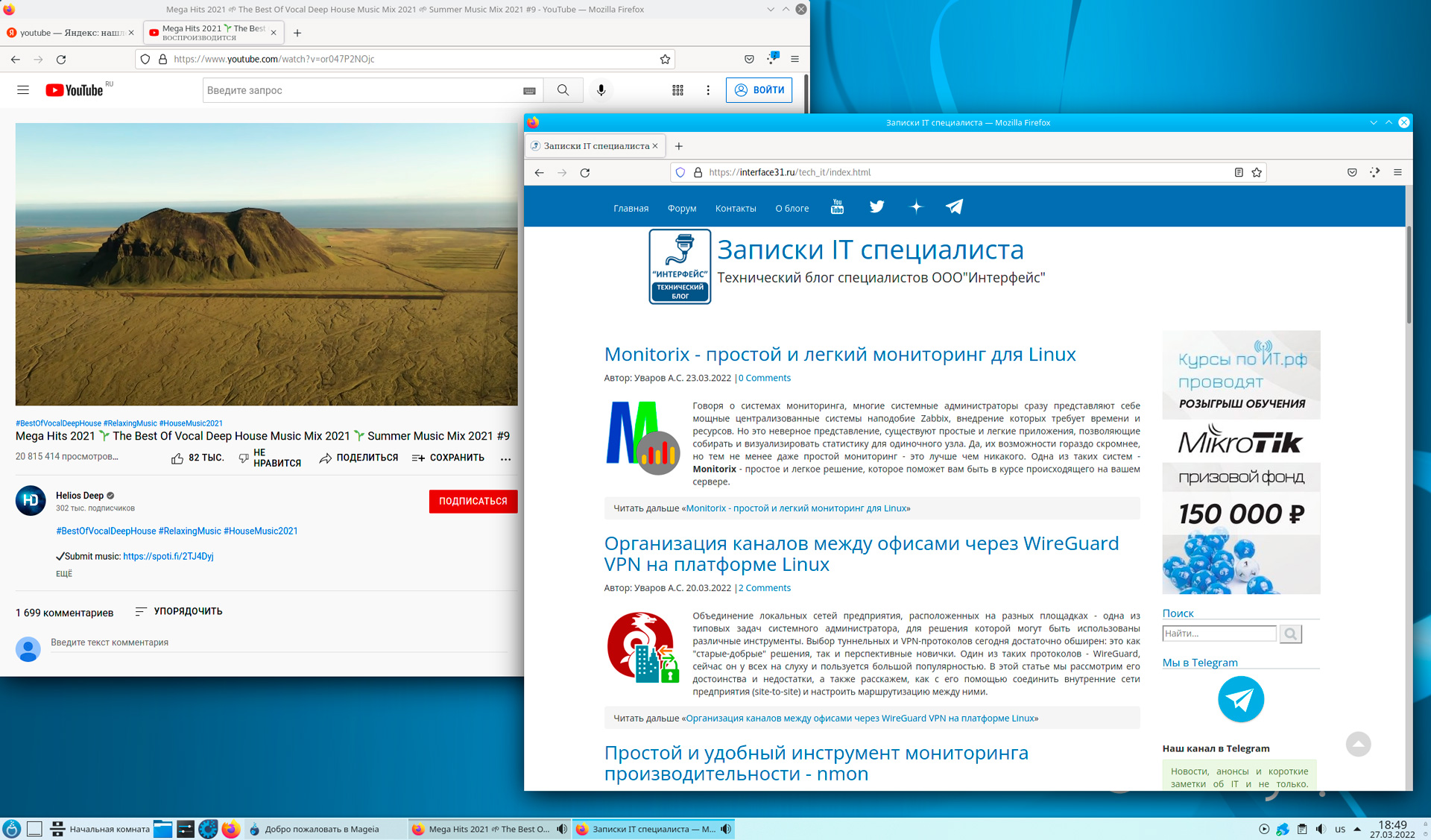Click the blog search magnifier button
This screenshot has width=1431, height=840.
click(x=1290, y=634)
